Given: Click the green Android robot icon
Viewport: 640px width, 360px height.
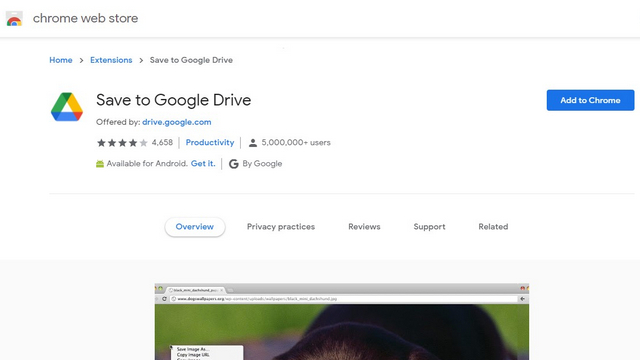Looking at the screenshot, I should 100,164.
